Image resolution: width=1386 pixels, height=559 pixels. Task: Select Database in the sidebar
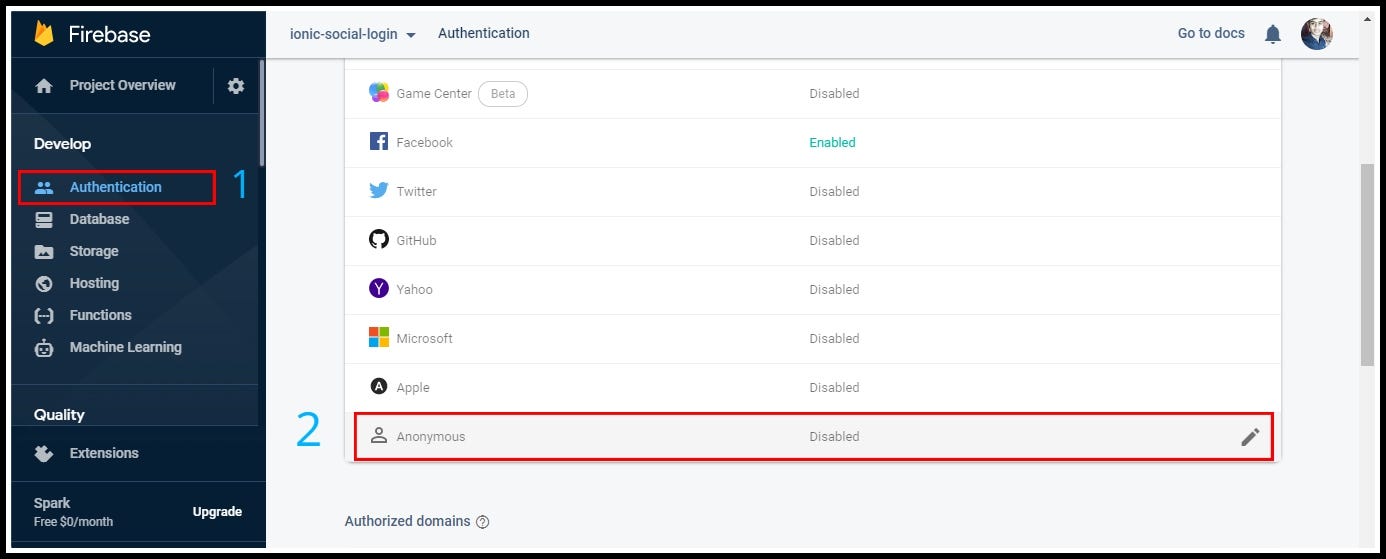coord(99,219)
